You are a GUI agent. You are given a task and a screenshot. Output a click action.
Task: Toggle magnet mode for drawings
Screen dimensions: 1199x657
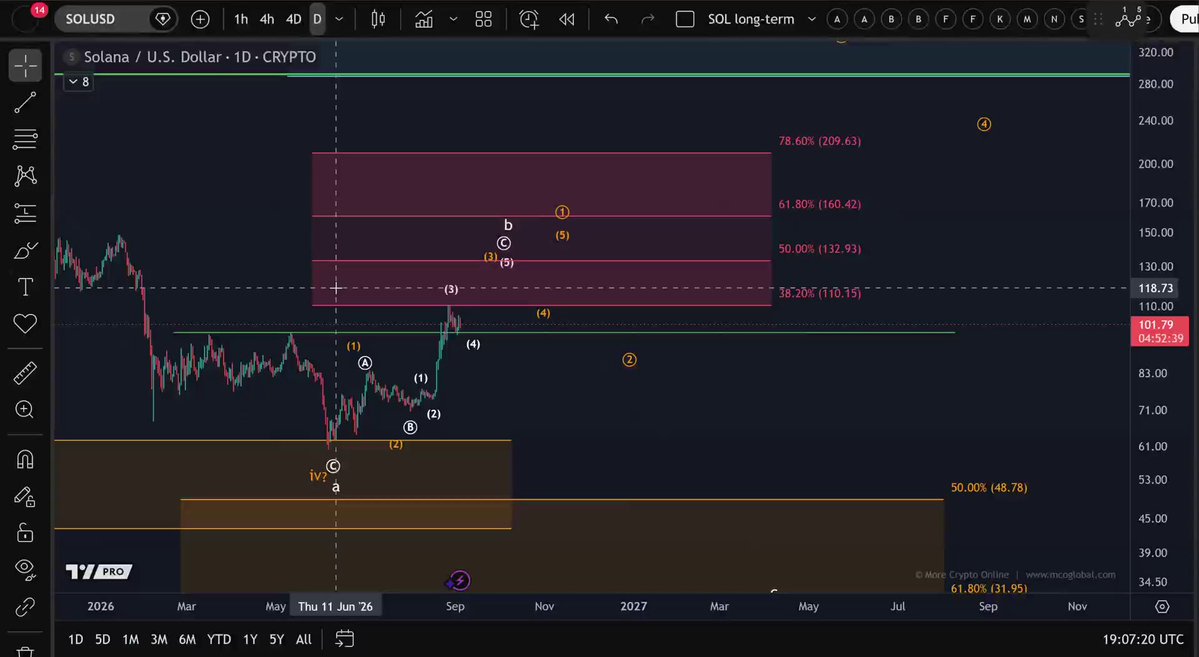coord(25,459)
